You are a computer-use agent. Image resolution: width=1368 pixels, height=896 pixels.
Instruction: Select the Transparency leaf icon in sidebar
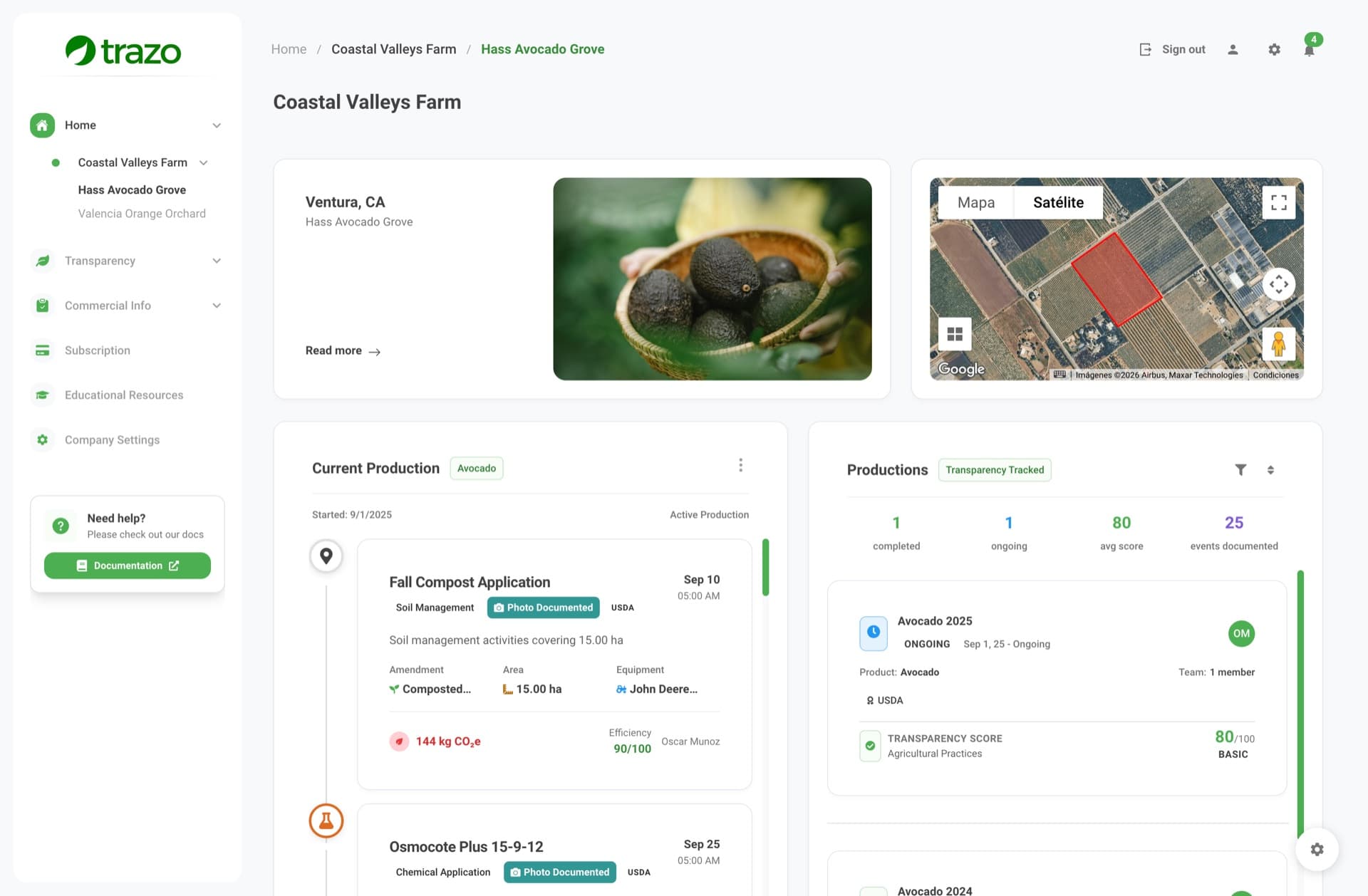42,261
